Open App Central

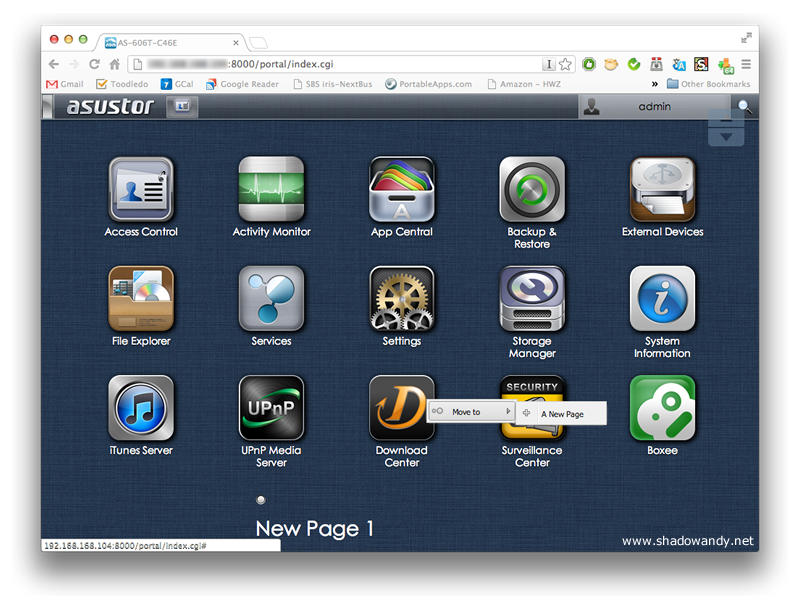(402, 189)
